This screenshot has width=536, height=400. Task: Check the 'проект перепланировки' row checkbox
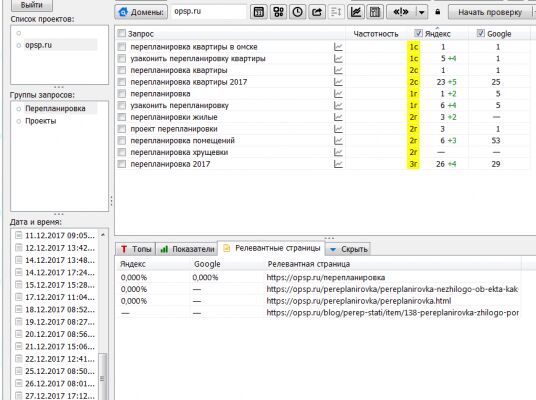click(x=122, y=129)
